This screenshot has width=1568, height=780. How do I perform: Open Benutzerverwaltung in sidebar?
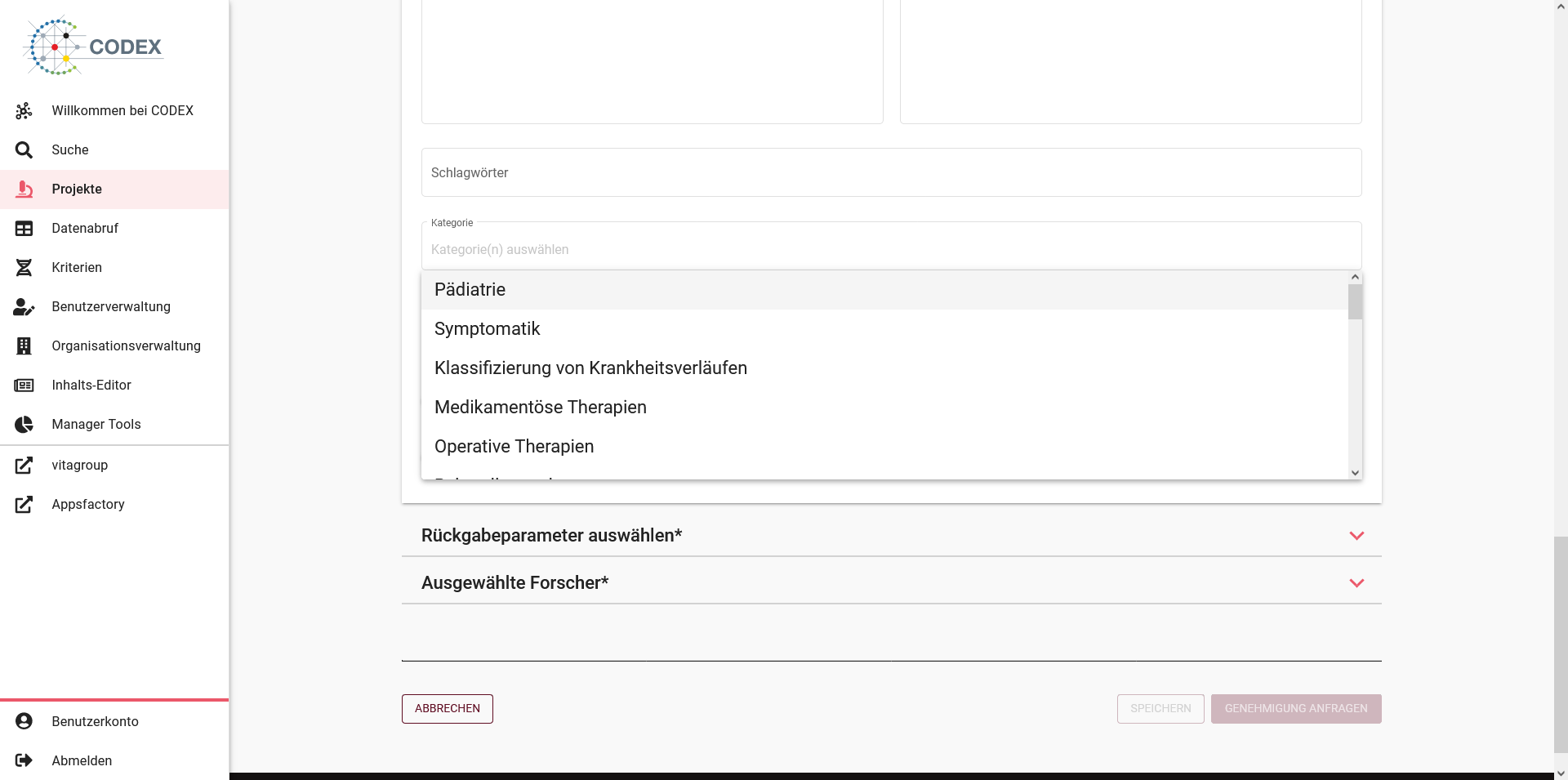click(x=114, y=306)
